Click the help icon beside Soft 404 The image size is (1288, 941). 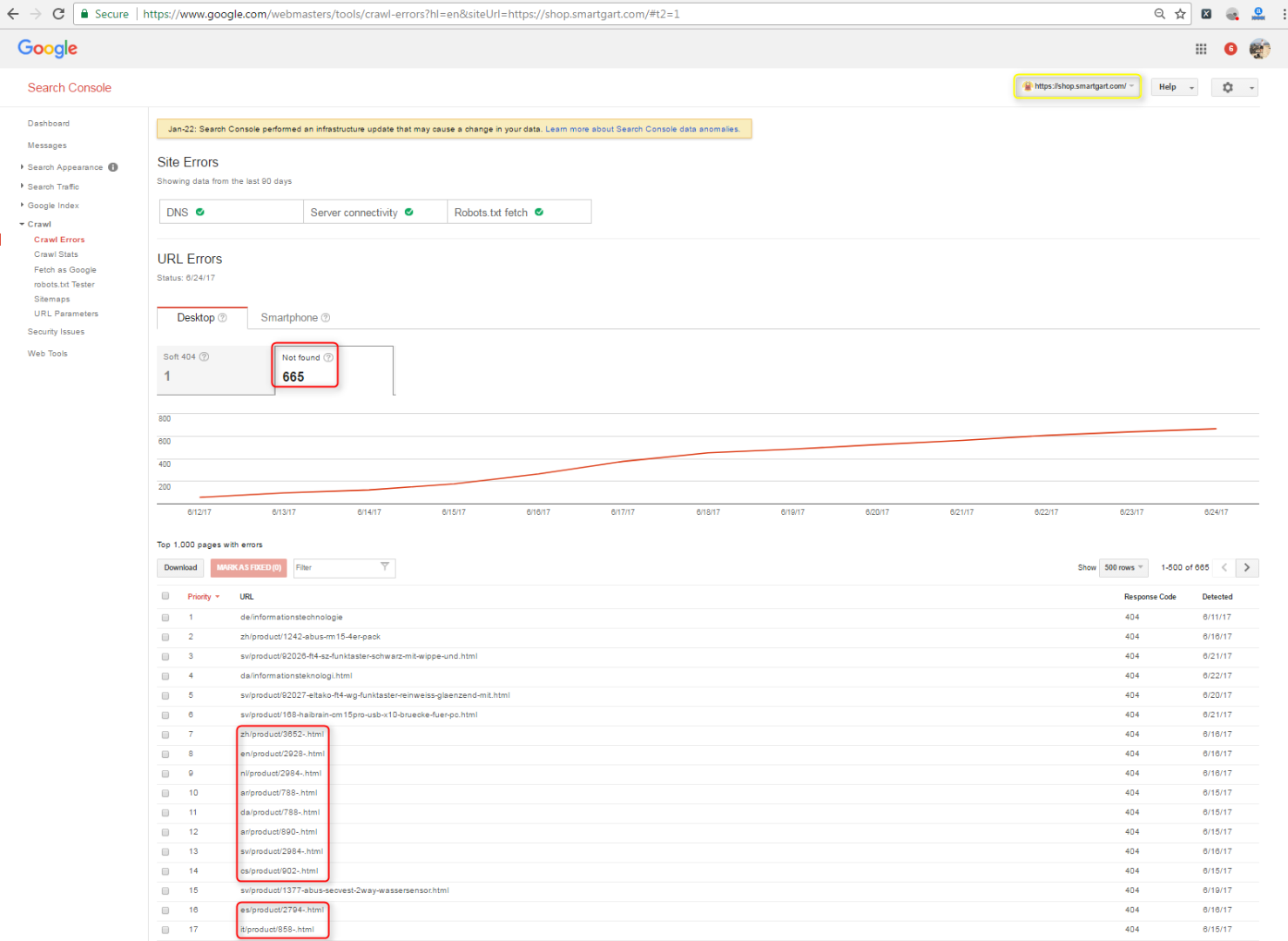(205, 356)
